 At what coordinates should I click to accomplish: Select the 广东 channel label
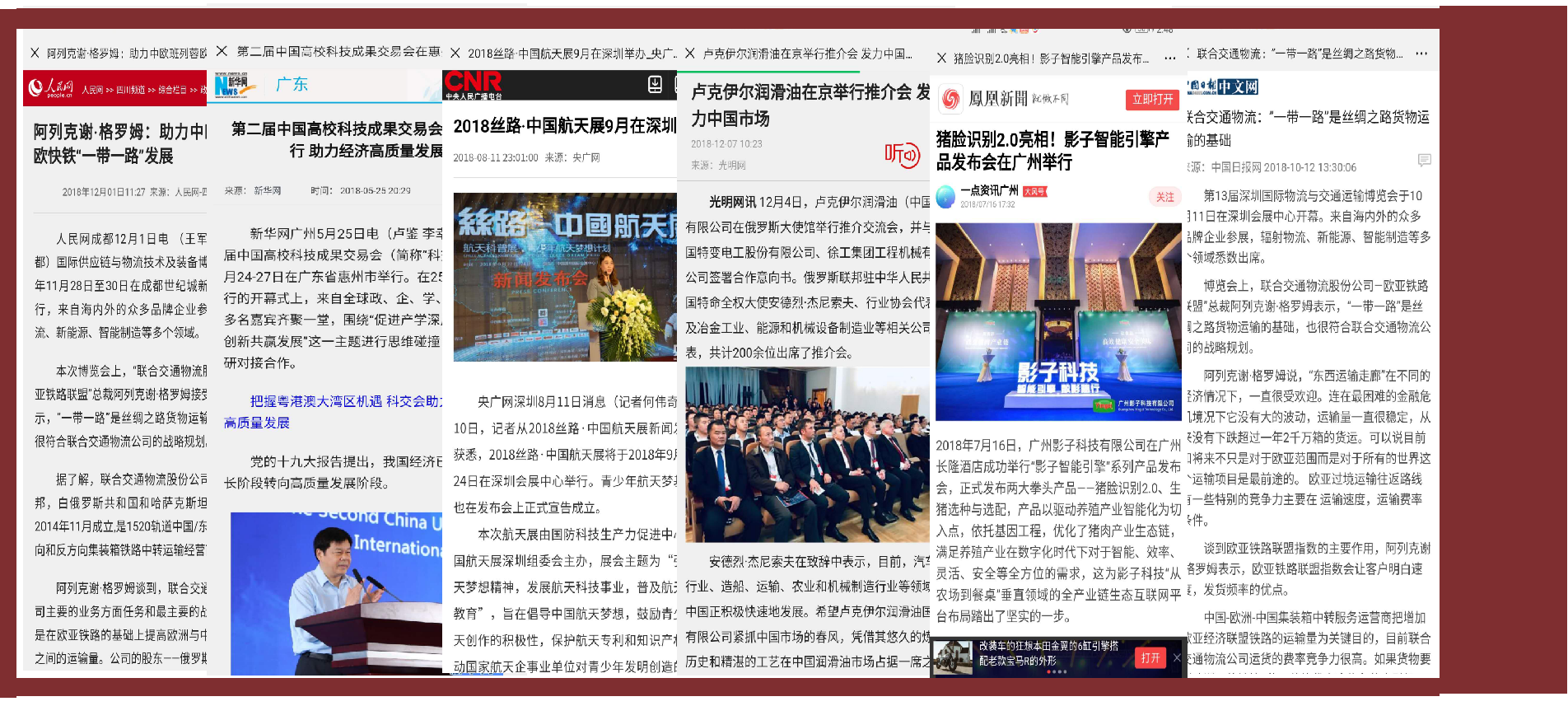pyautogui.click(x=292, y=84)
